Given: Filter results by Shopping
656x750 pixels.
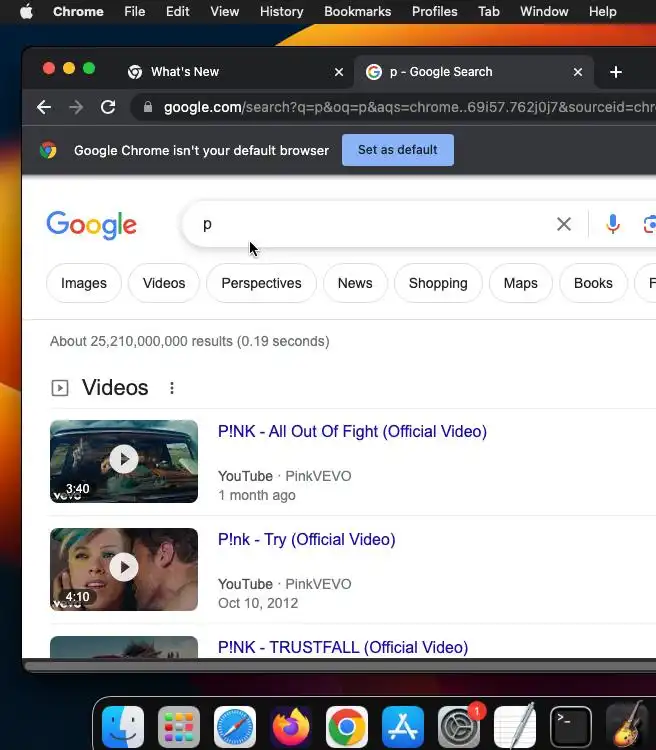Looking at the screenshot, I should coord(438,283).
